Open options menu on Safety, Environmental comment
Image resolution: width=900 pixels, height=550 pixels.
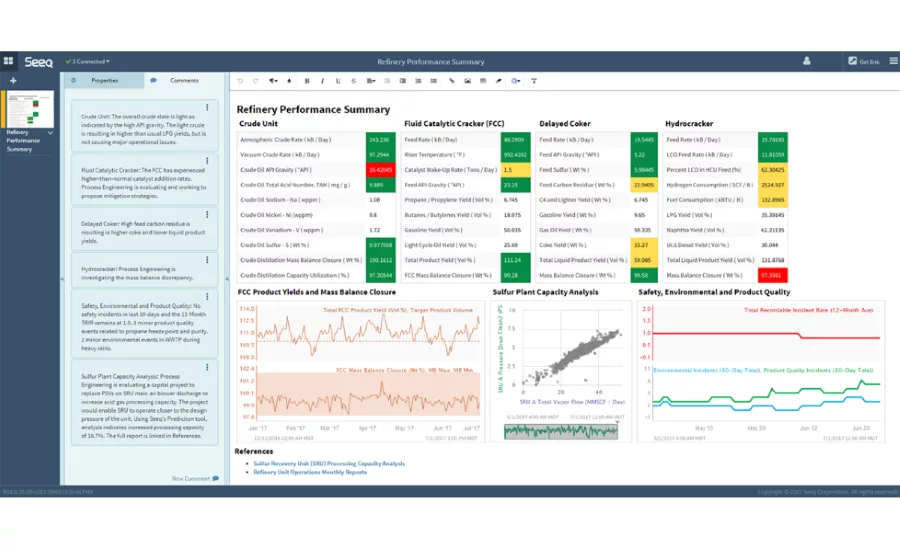(207, 297)
